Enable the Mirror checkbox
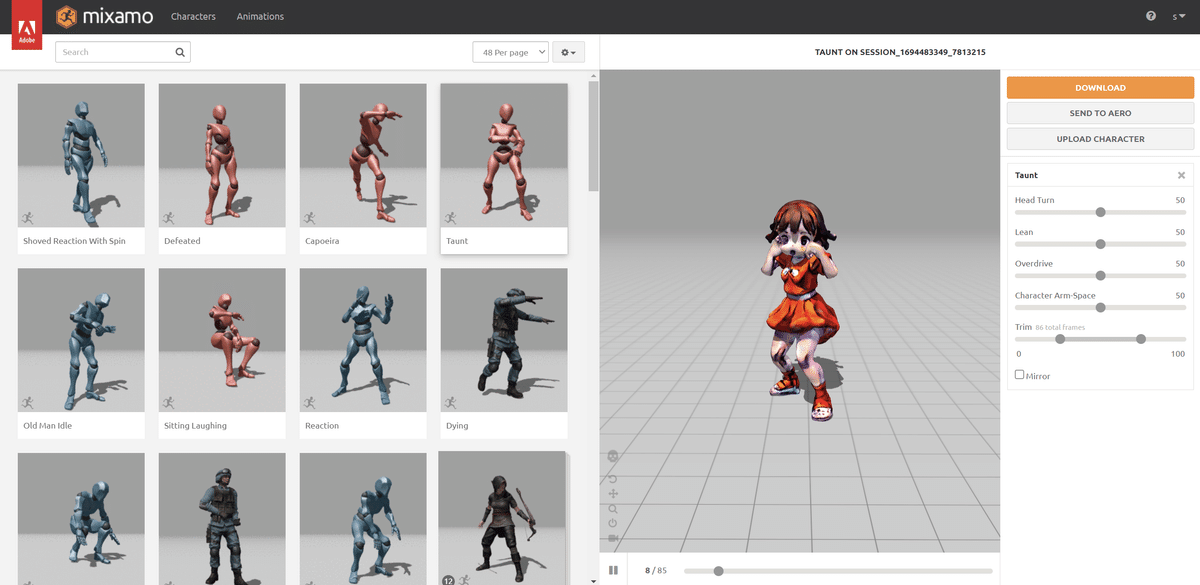The width and height of the screenshot is (1200, 585). (x=1019, y=375)
